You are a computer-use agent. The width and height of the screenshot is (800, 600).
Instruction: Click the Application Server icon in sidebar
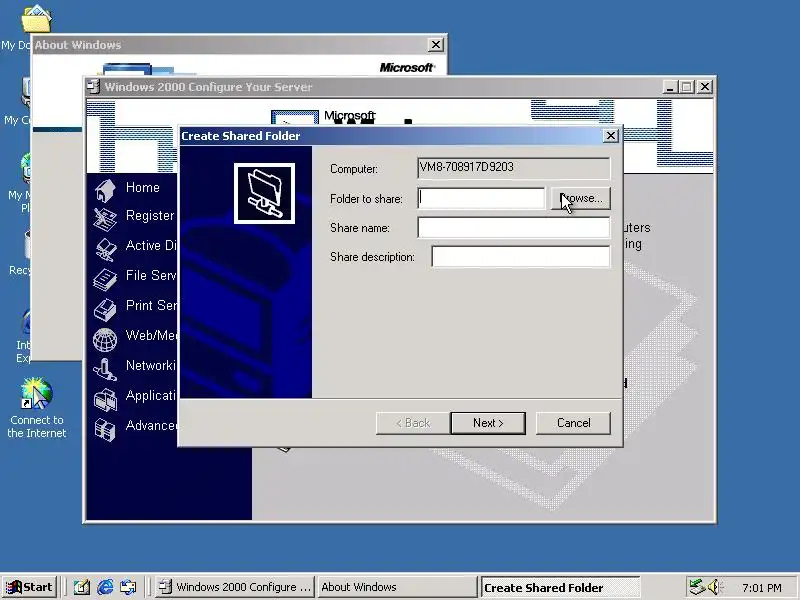[105, 399]
